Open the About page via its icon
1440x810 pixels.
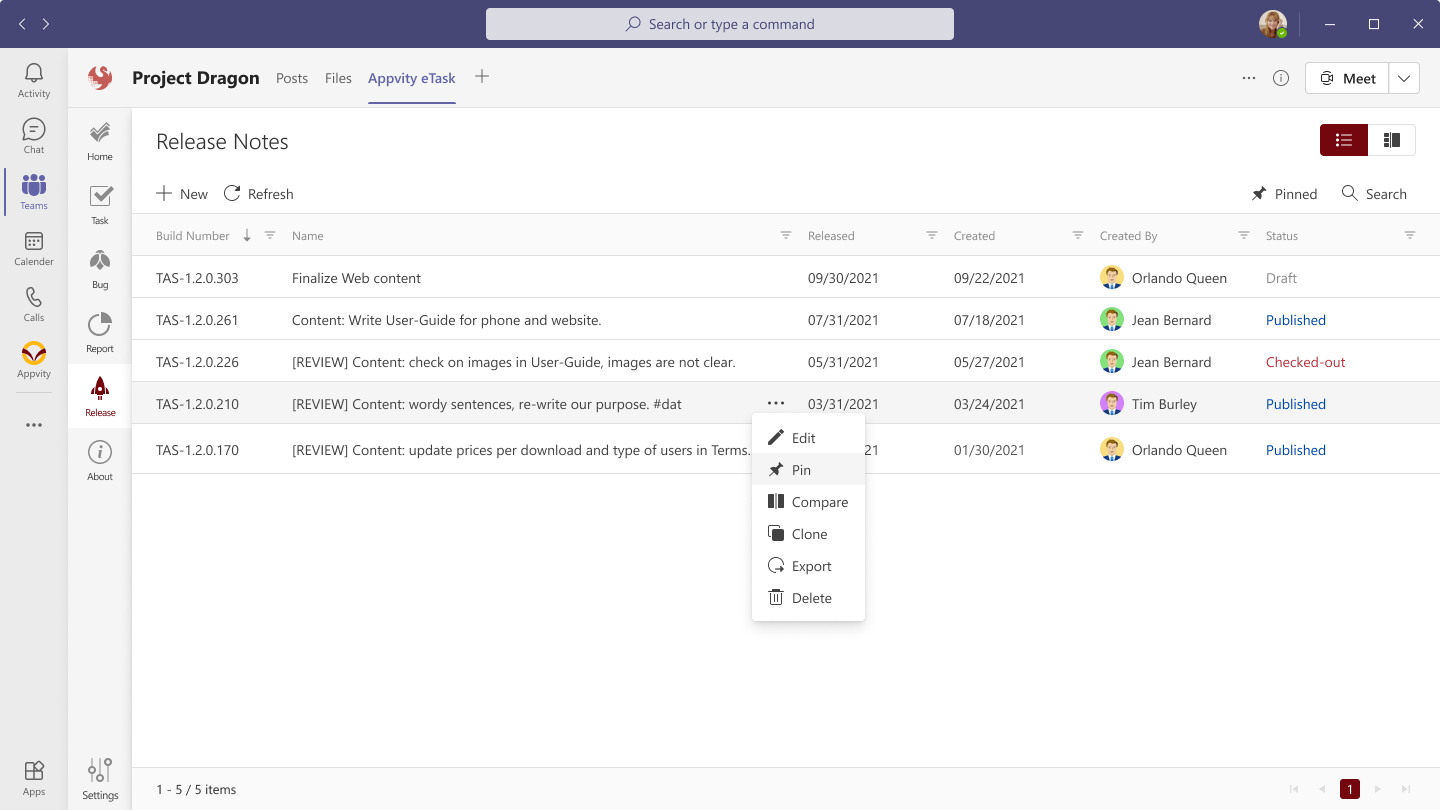(99, 458)
